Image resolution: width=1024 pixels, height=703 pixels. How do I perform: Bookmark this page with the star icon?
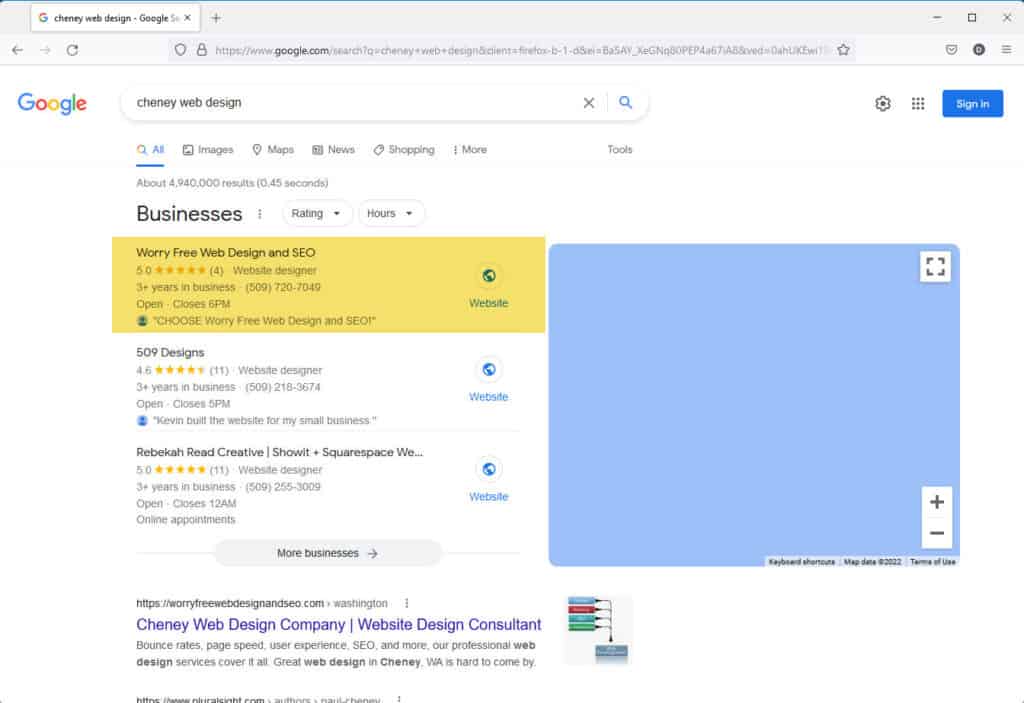click(x=843, y=50)
